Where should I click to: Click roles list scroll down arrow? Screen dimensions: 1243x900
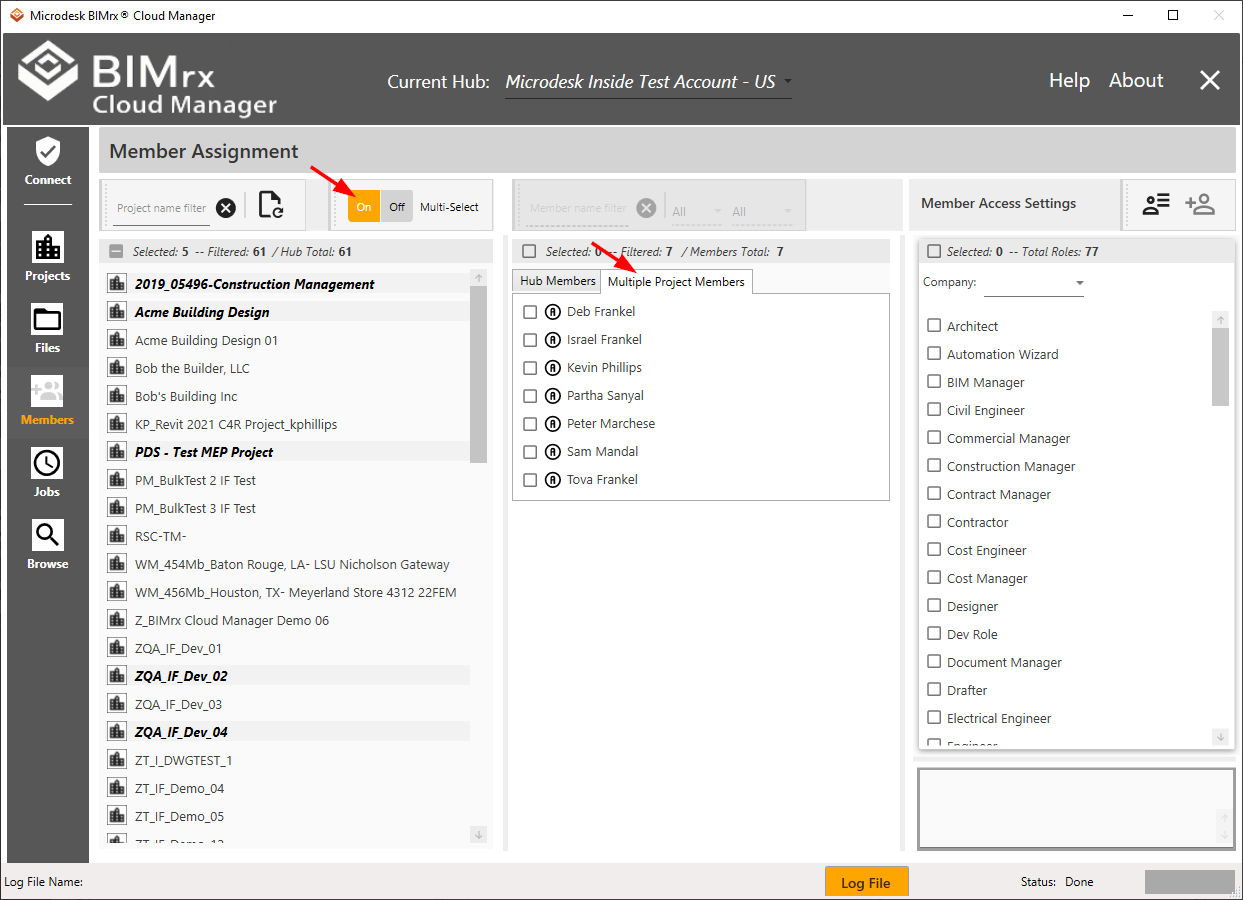click(1220, 736)
